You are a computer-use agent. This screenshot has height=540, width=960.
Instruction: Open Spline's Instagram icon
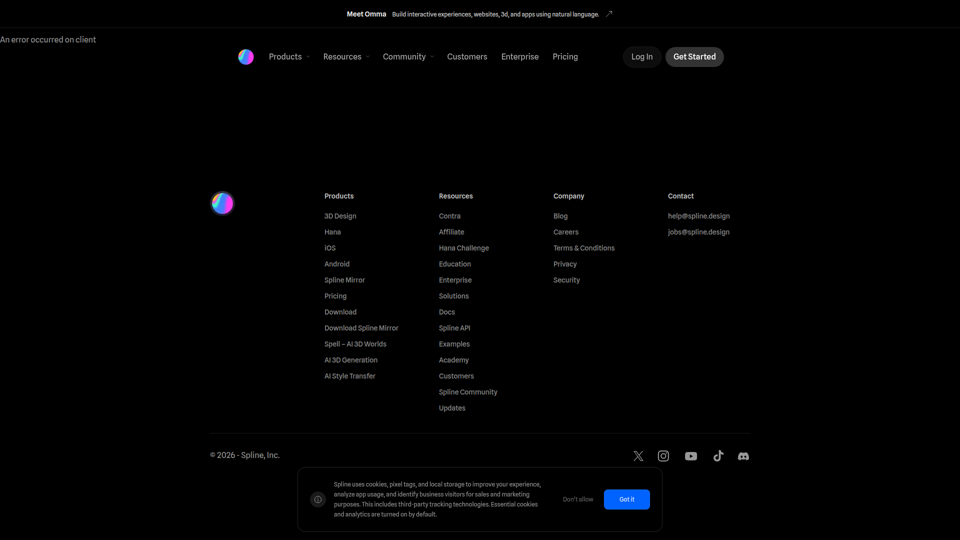[x=663, y=456]
